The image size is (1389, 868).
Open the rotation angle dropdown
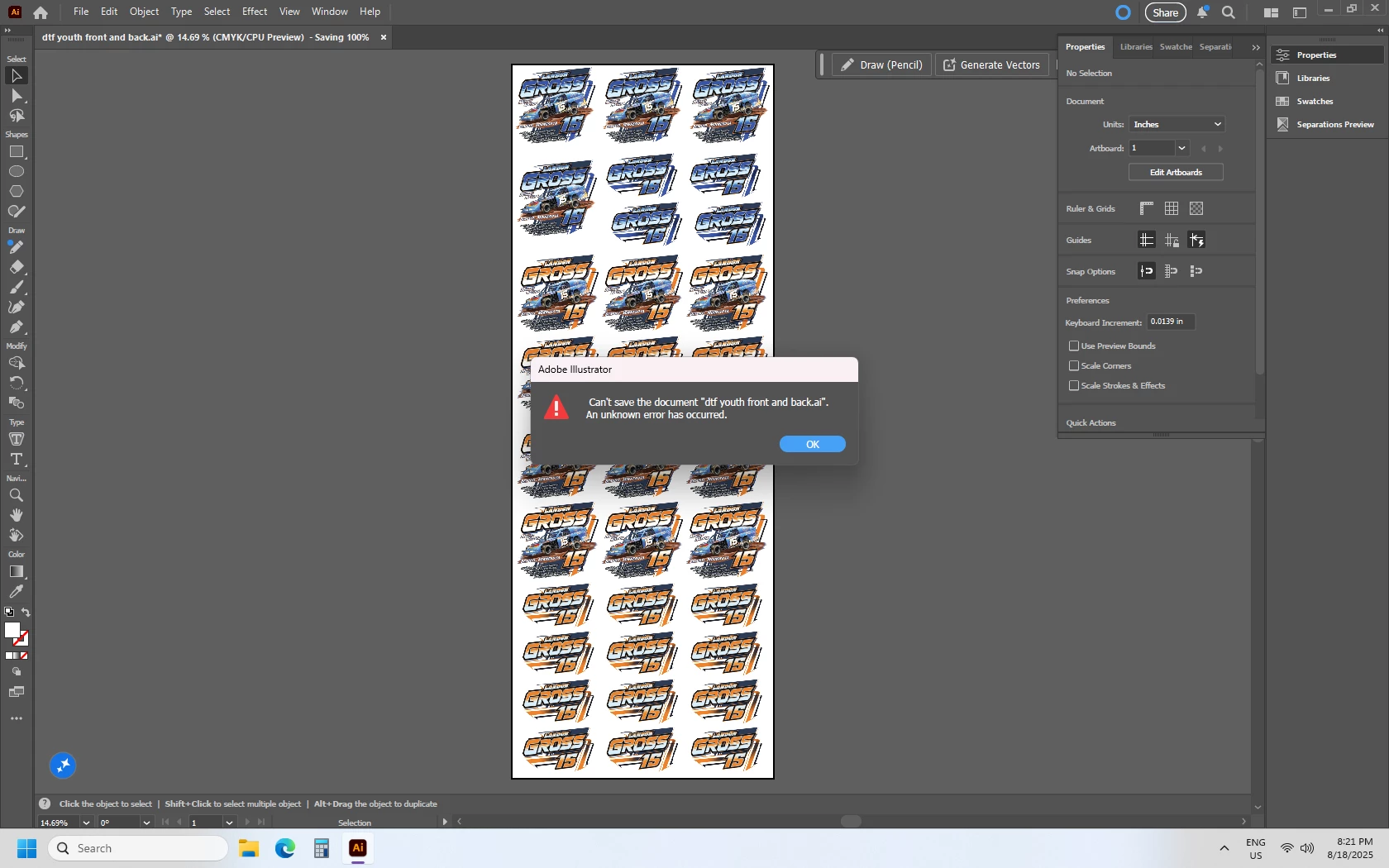point(146,823)
